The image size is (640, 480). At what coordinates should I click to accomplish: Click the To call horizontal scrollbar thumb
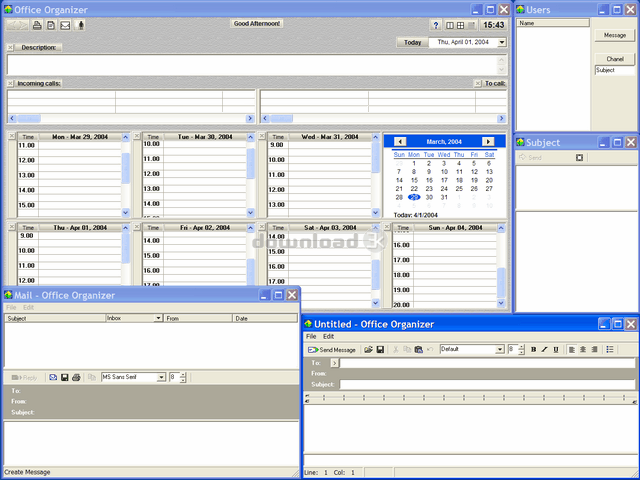coord(282,118)
